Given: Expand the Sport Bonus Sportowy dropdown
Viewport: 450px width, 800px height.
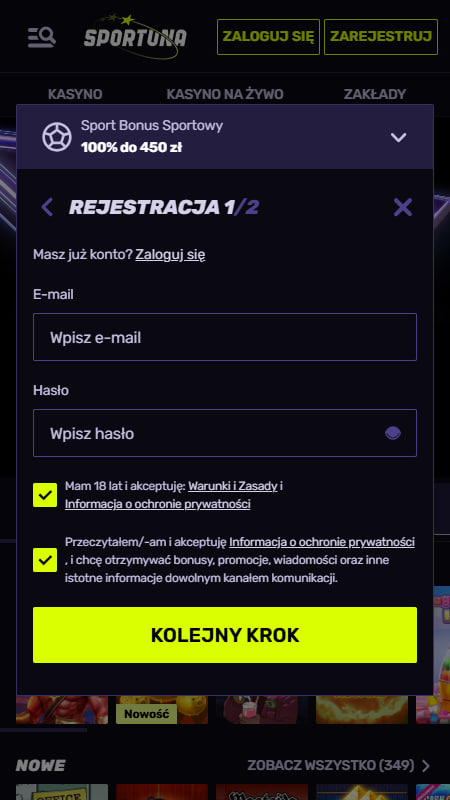Looking at the screenshot, I should 398,137.
